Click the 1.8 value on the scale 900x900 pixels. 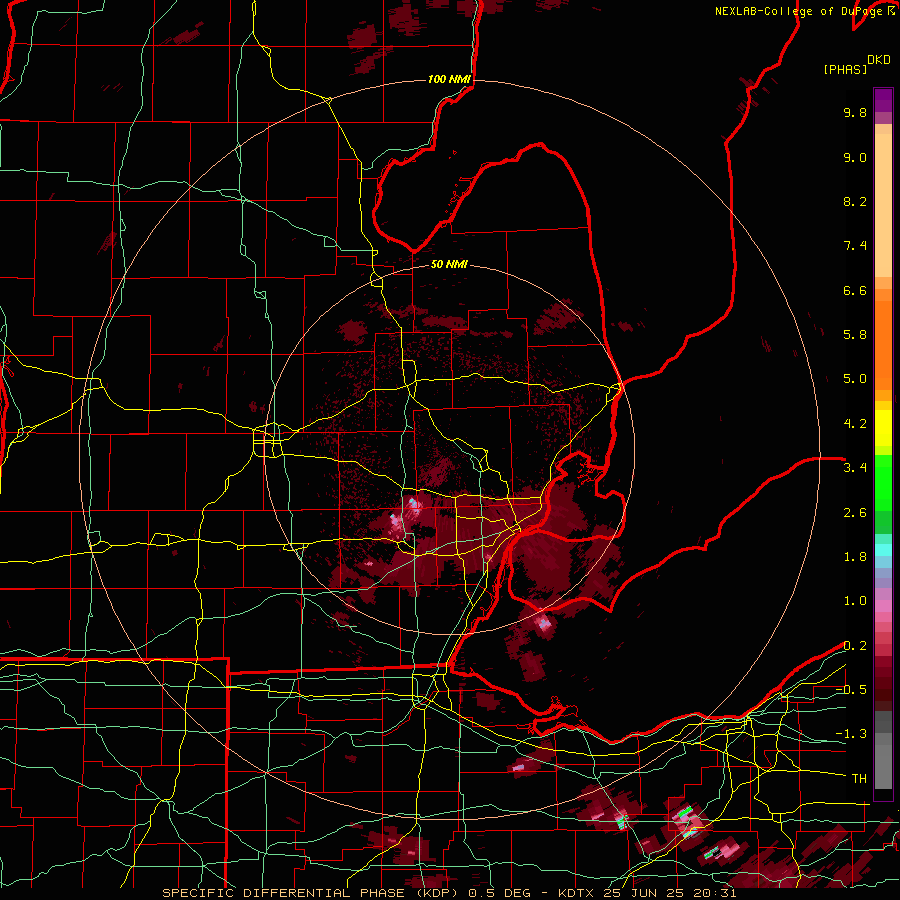click(x=855, y=557)
